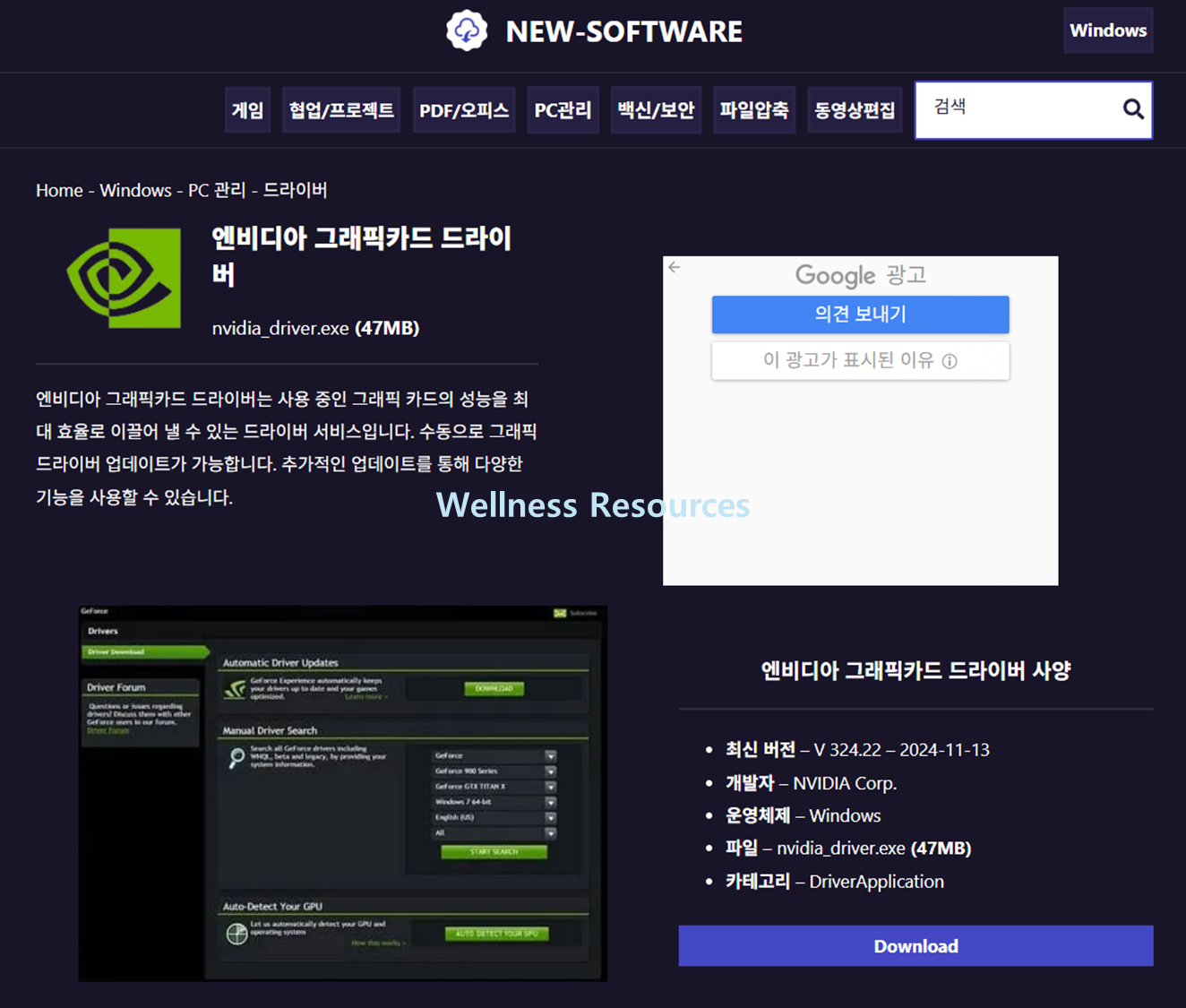
Task: Click the 운영체제 Windows spec line
Action: pos(803,815)
